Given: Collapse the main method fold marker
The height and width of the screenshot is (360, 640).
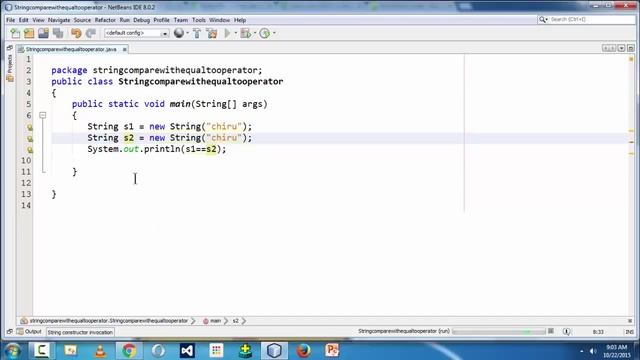Looking at the screenshot, I should pos(42,116).
